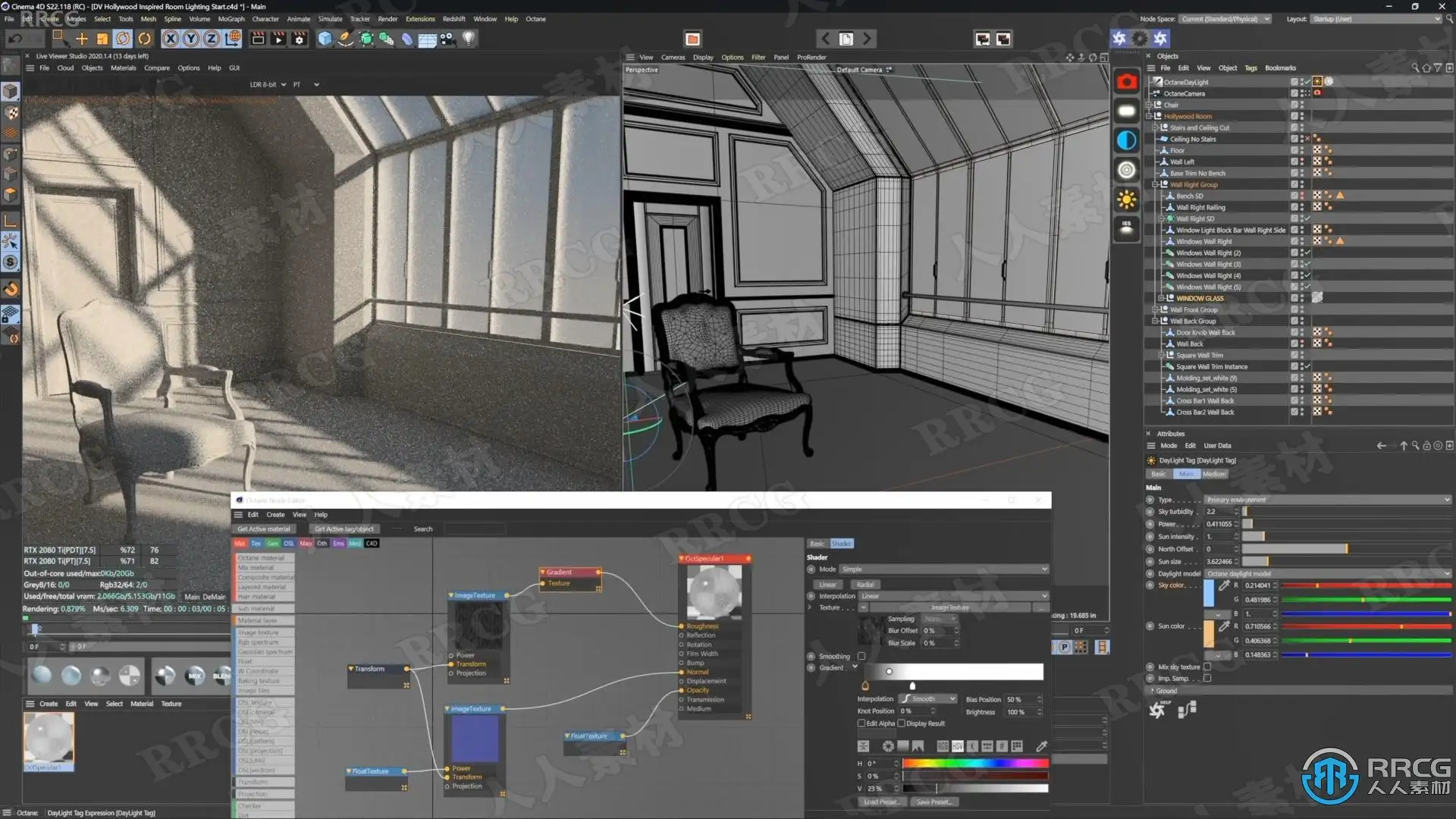Switch to the Medium tab in Attributes
Viewport: 1456px width, 819px height.
tap(1213, 474)
